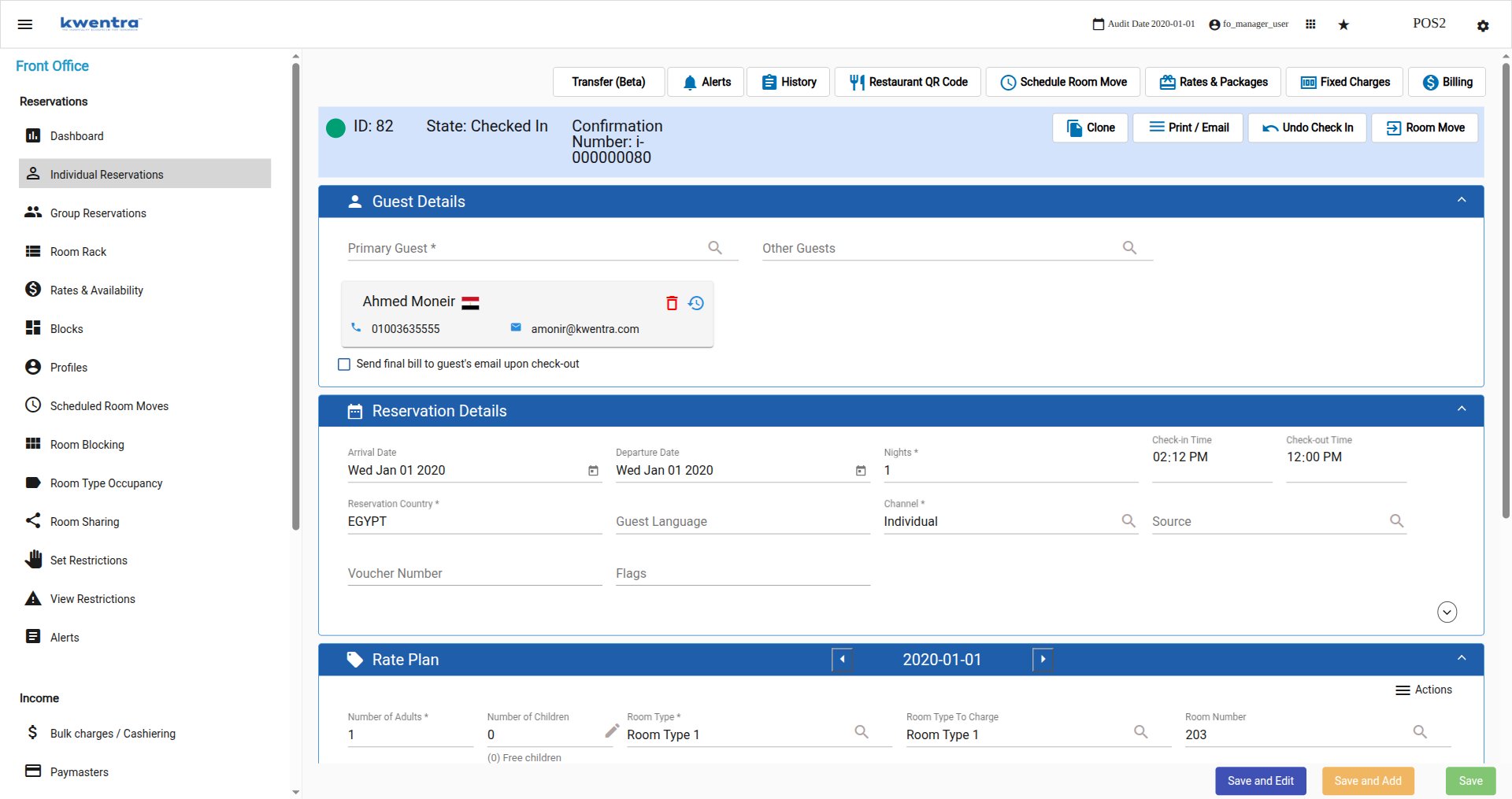Image resolution: width=1512 pixels, height=799 pixels.
Task: Click the kwentra logo
Action: (100, 24)
